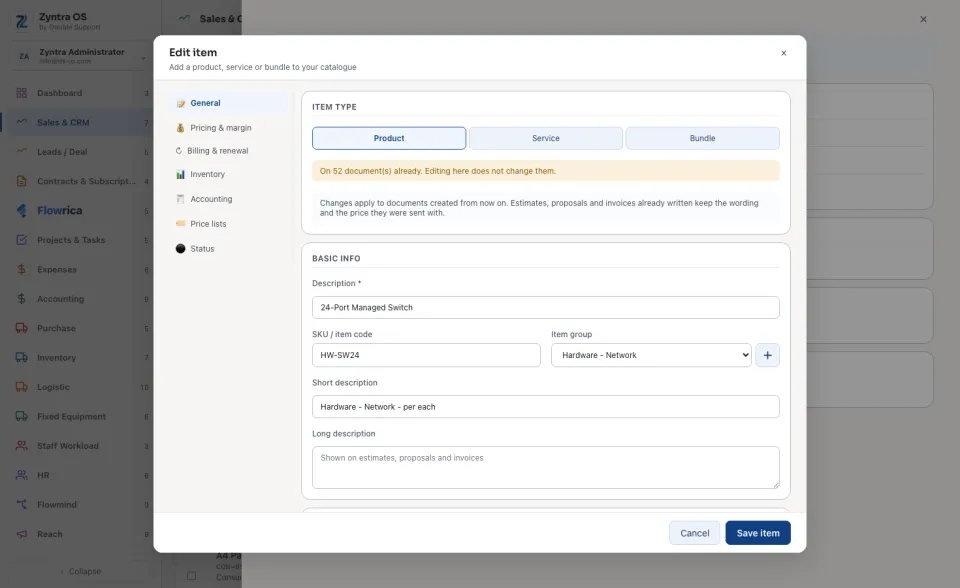Click the General pencil icon
The width and height of the screenshot is (960, 588).
tap(181, 104)
